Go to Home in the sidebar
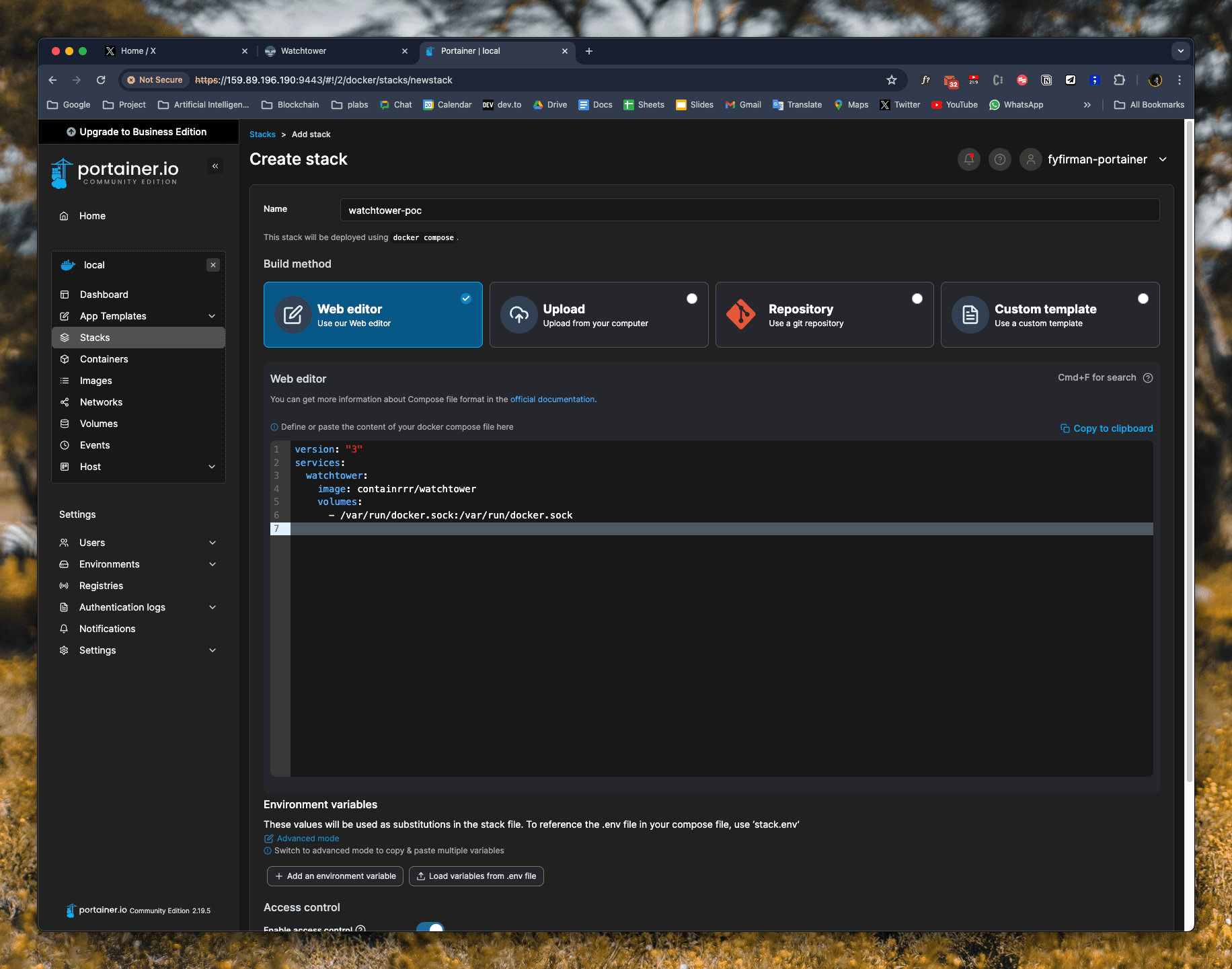 click(x=139, y=216)
